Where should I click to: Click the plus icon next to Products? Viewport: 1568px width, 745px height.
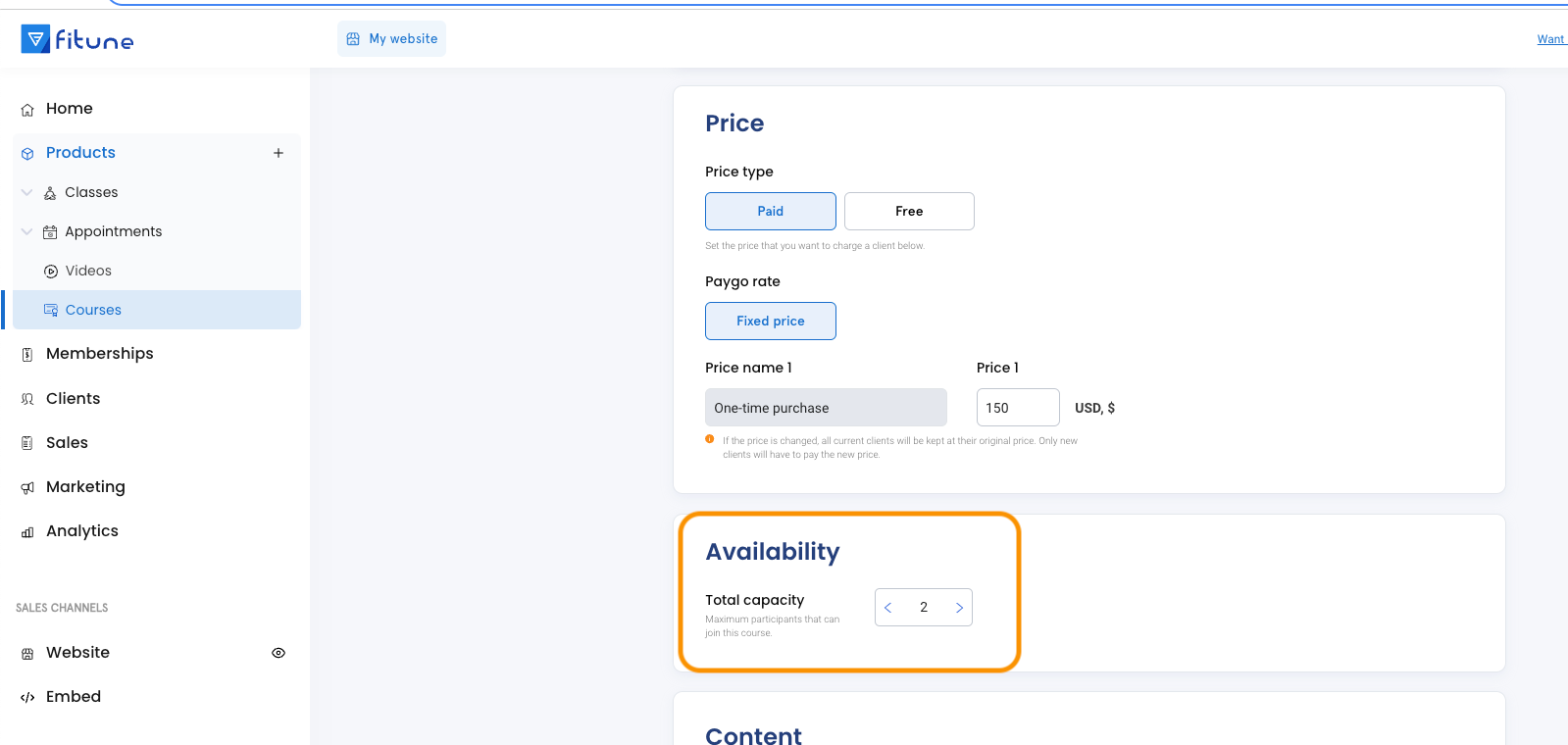click(278, 153)
